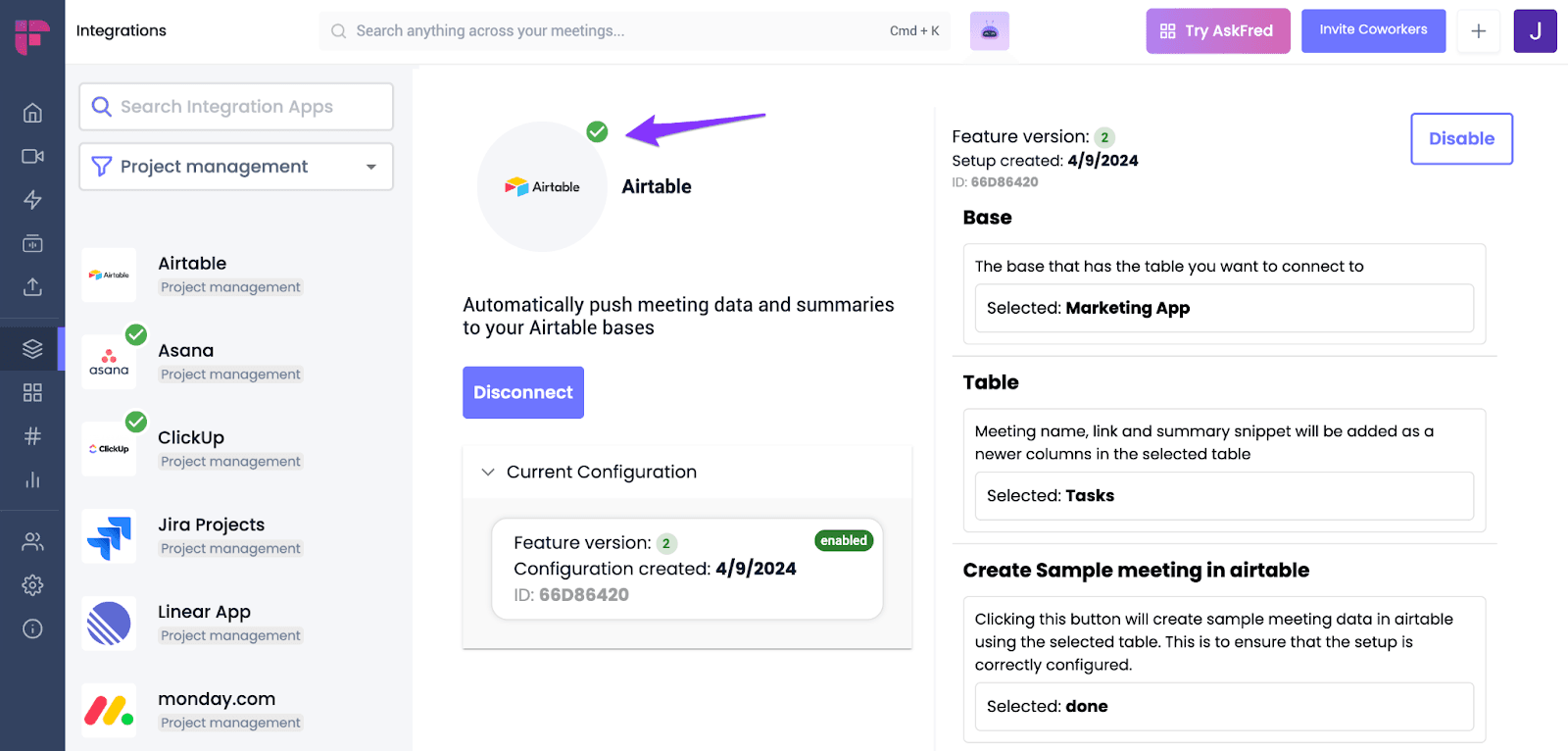The image size is (1568, 751).
Task: Click the ClickUp logo thumbnail
Action: tap(109, 449)
